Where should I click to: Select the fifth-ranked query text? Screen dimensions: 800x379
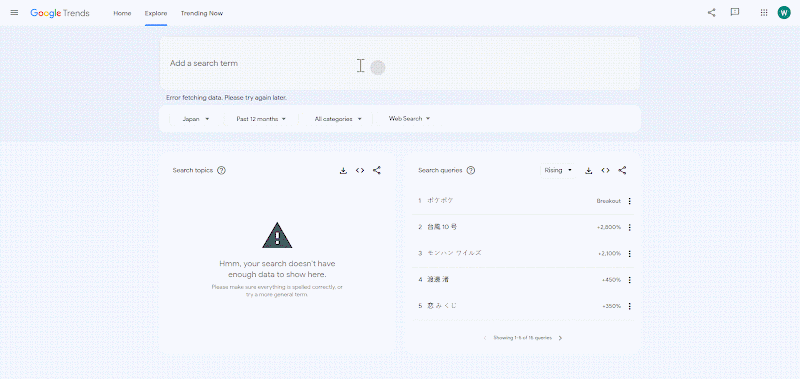click(x=442, y=306)
